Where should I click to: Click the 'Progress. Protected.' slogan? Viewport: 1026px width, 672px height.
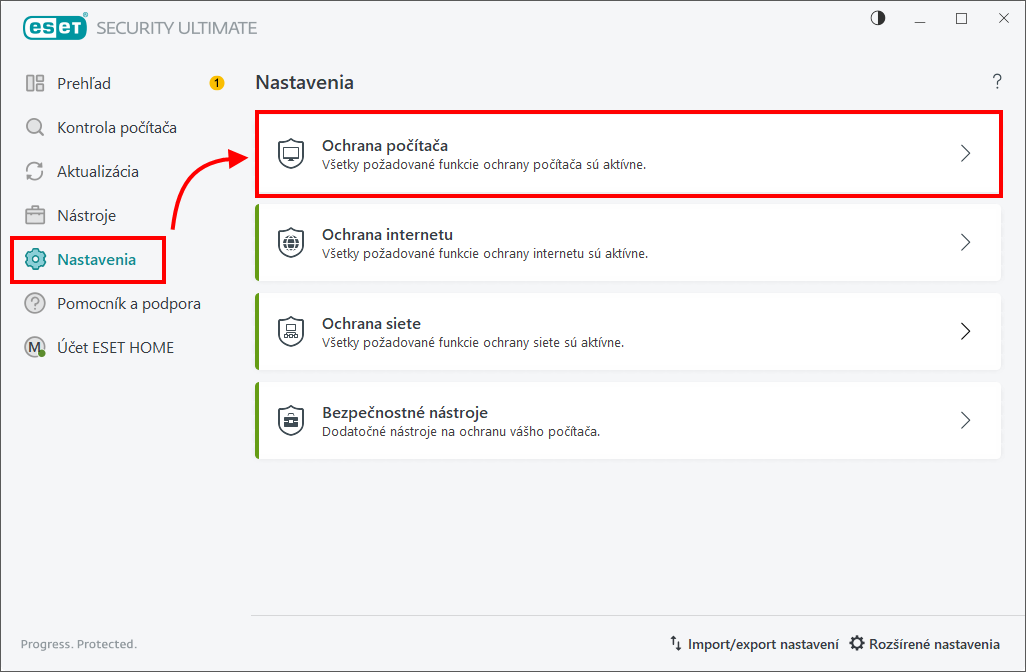click(79, 645)
